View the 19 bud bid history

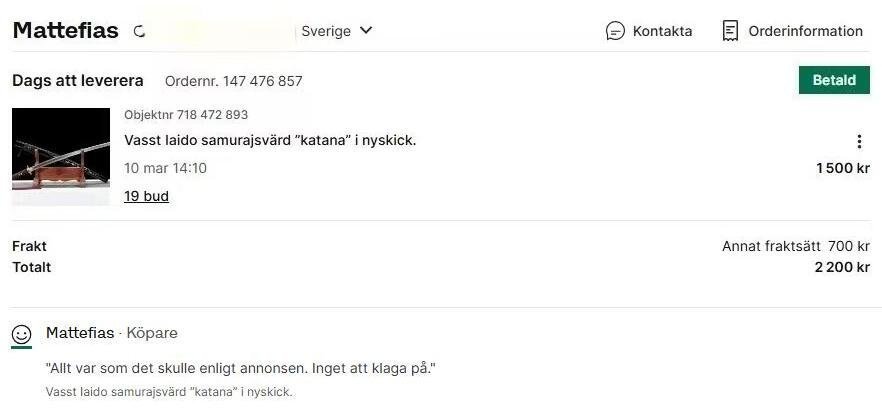coord(146,196)
